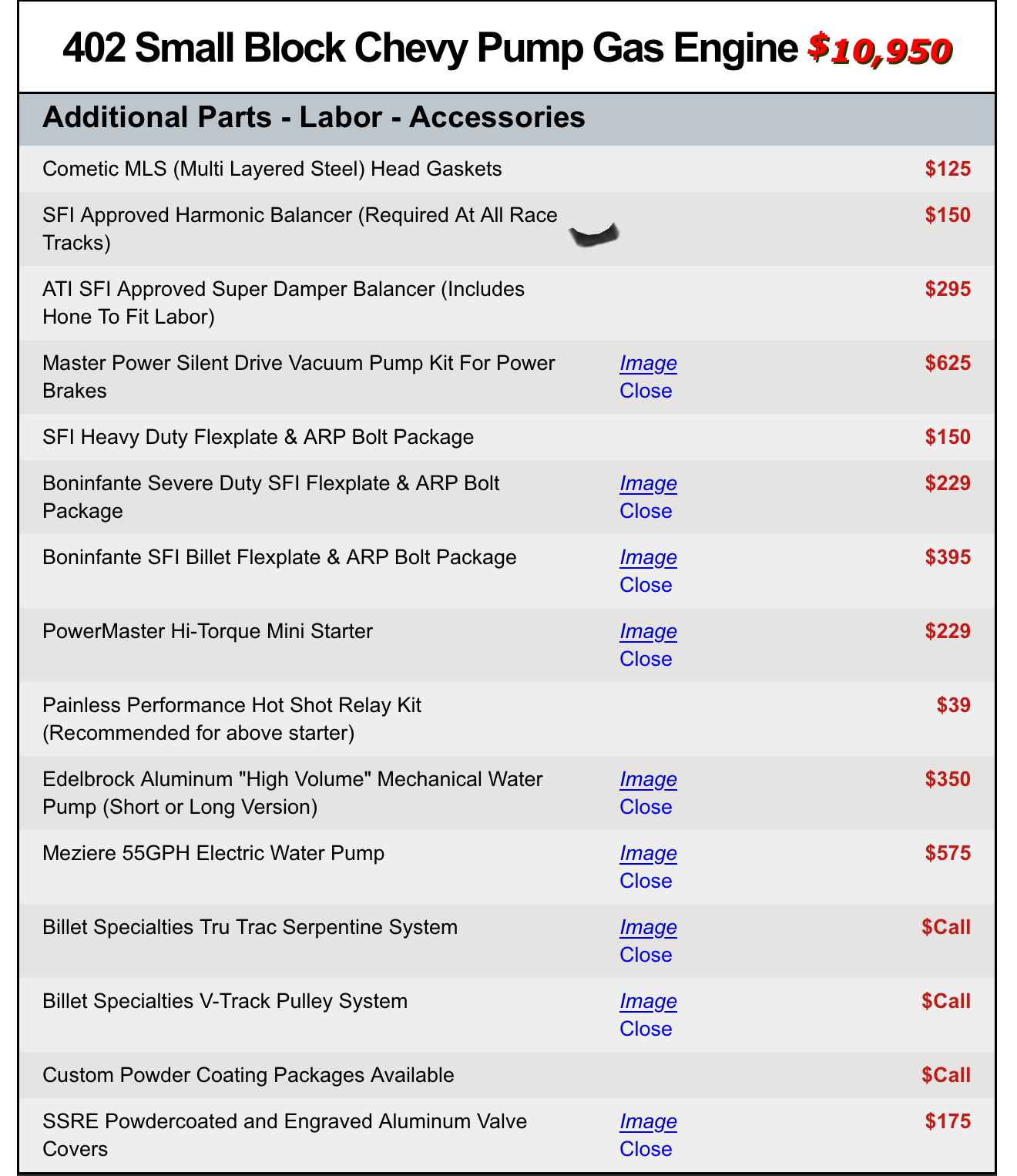Close the SSRE Valve Covers image

[646, 1149]
